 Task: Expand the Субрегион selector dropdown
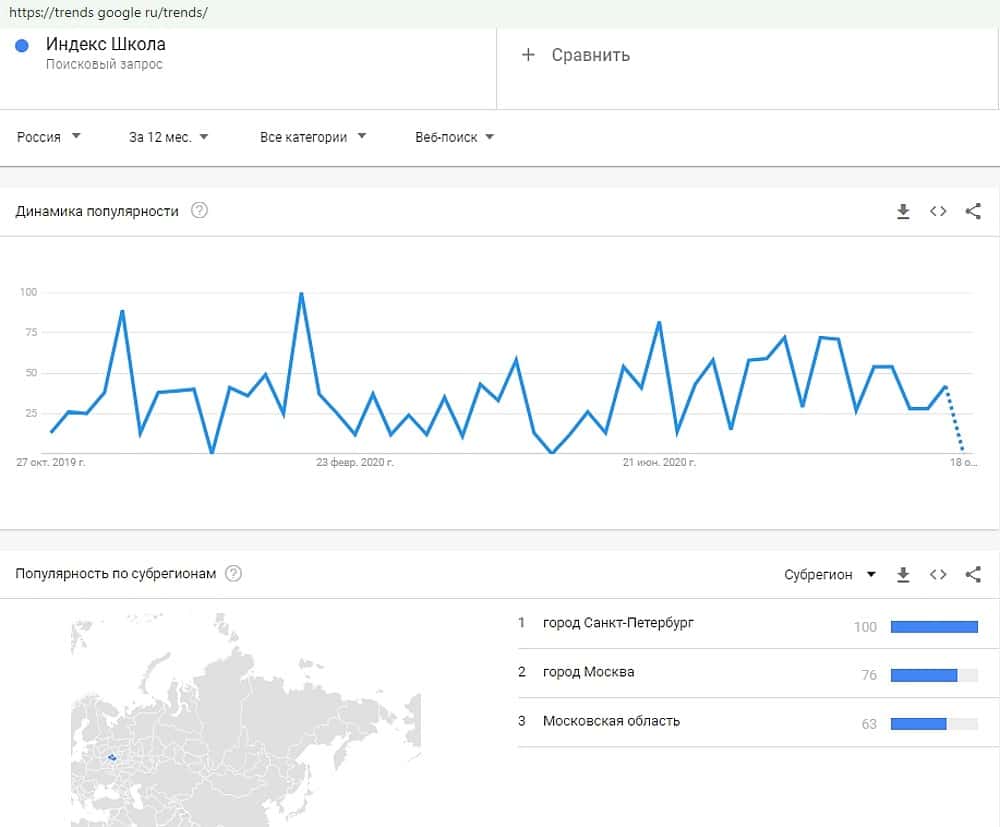pyautogui.click(x=829, y=574)
